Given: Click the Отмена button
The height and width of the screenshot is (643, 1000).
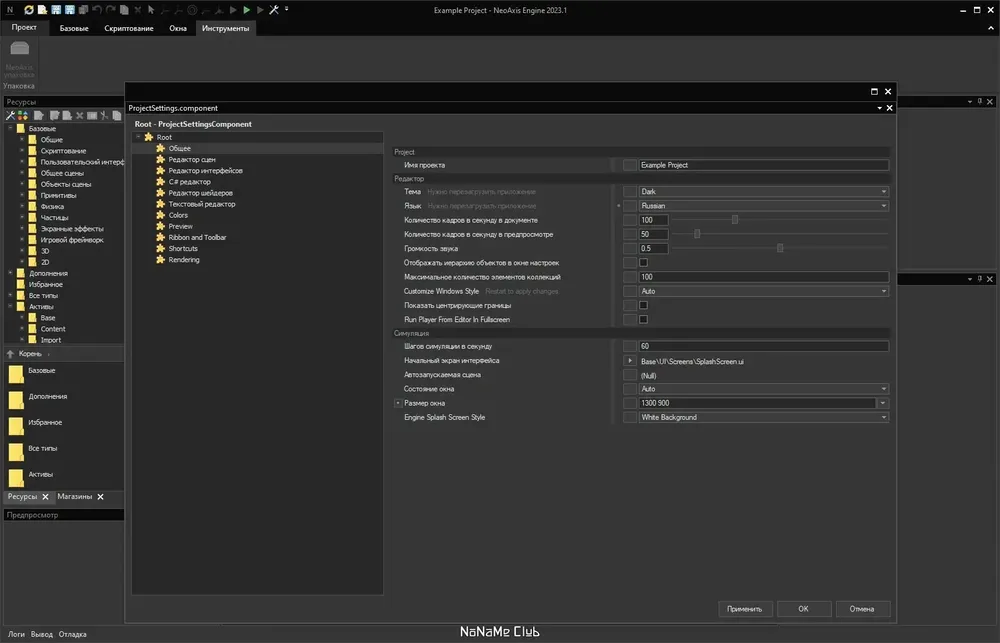Looking at the screenshot, I should (x=862, y=609).
